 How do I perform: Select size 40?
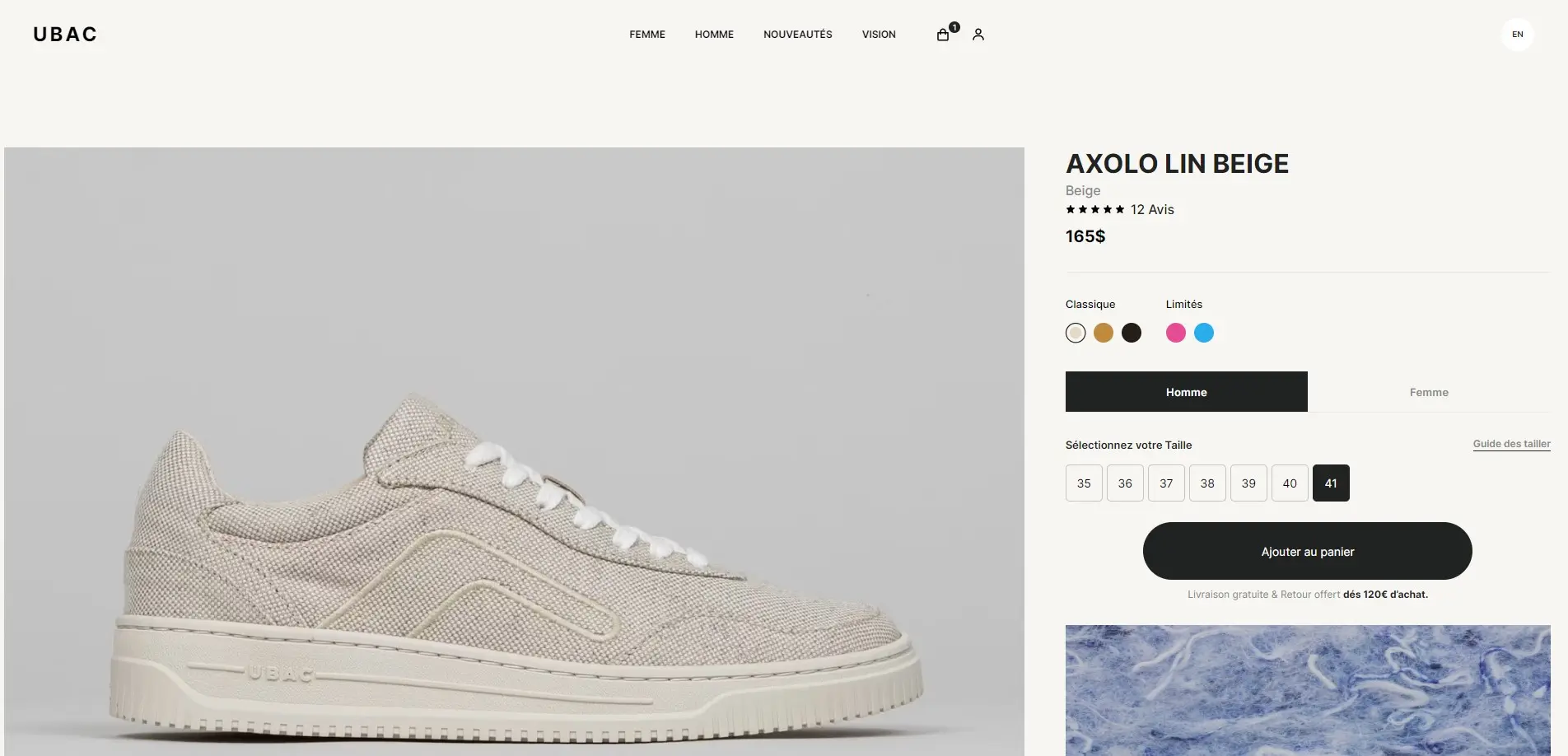tap(1290, 483)
